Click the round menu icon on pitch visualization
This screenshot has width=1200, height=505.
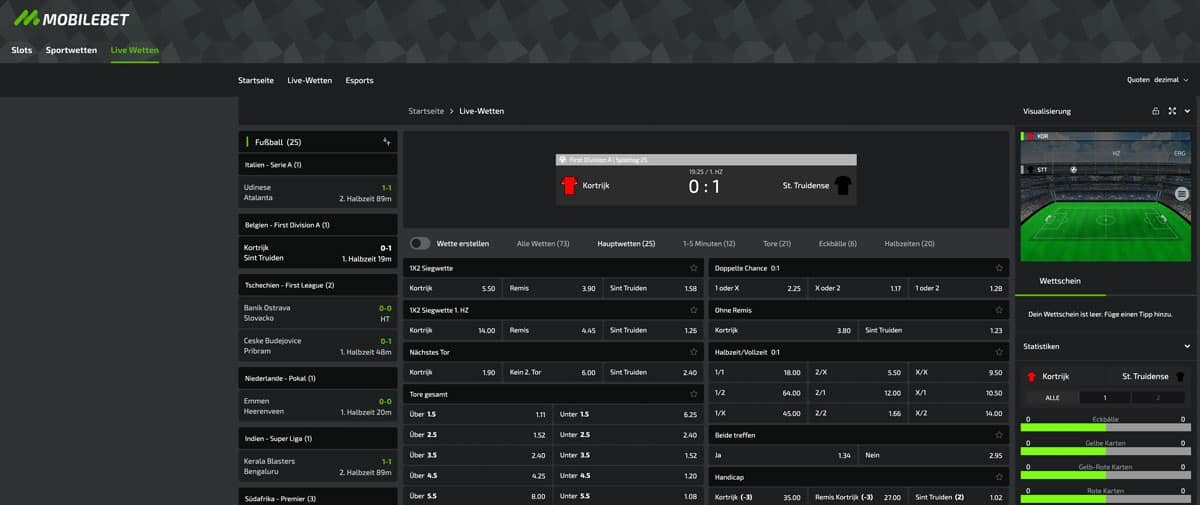pyautogui.click(x=1182, y=193)
